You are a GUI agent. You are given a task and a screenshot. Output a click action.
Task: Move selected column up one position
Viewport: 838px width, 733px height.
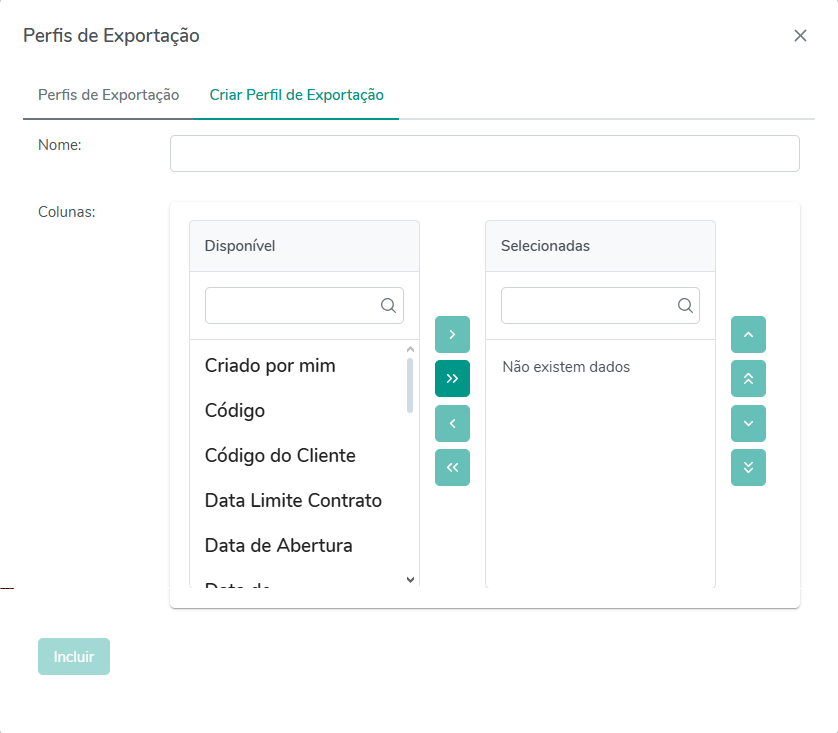[748, 334]
